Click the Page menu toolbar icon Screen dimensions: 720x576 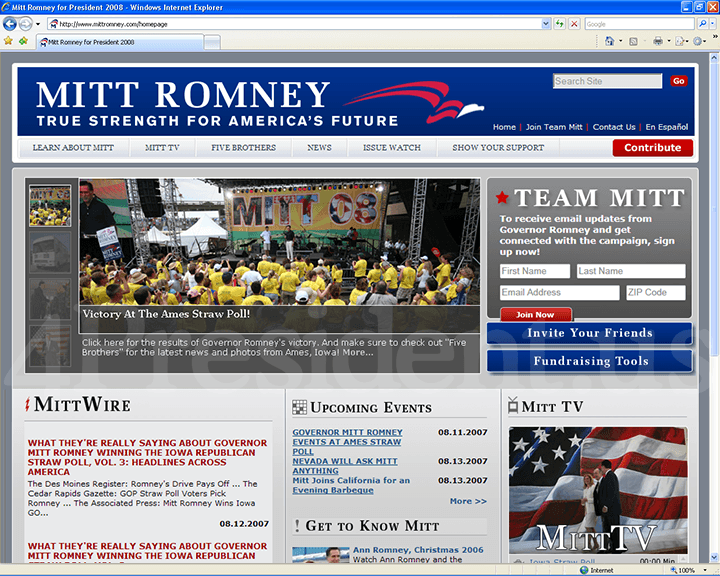681,41
